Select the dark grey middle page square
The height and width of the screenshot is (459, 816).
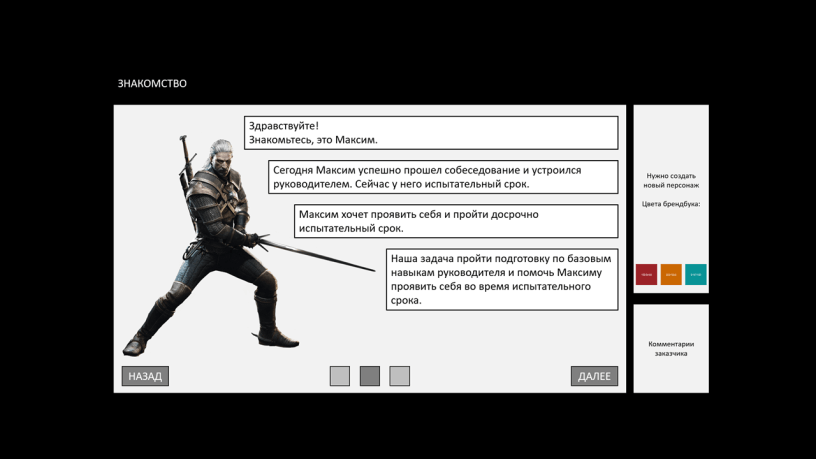click(x=369, y=376)
